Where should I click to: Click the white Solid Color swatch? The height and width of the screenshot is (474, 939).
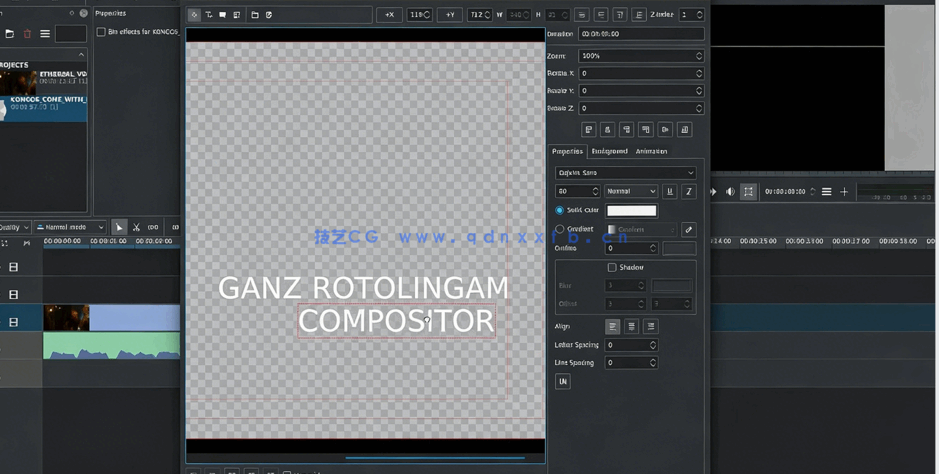[x=631, y=210]
